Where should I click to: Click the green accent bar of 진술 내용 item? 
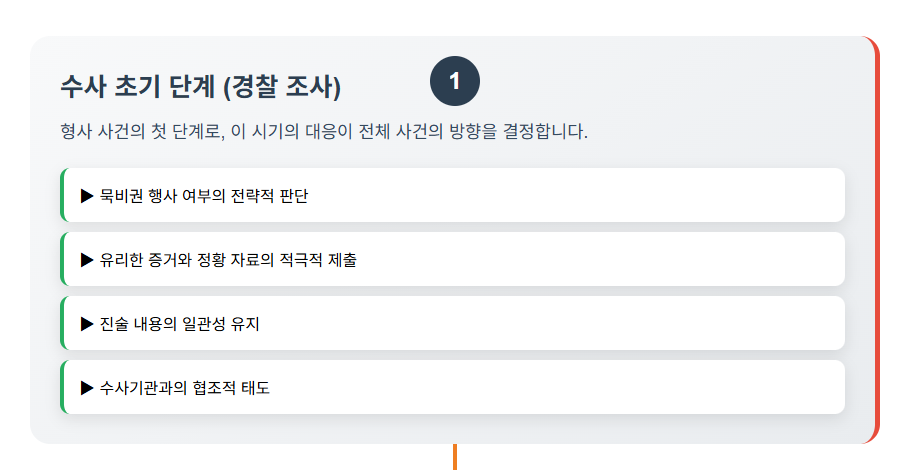62,324
